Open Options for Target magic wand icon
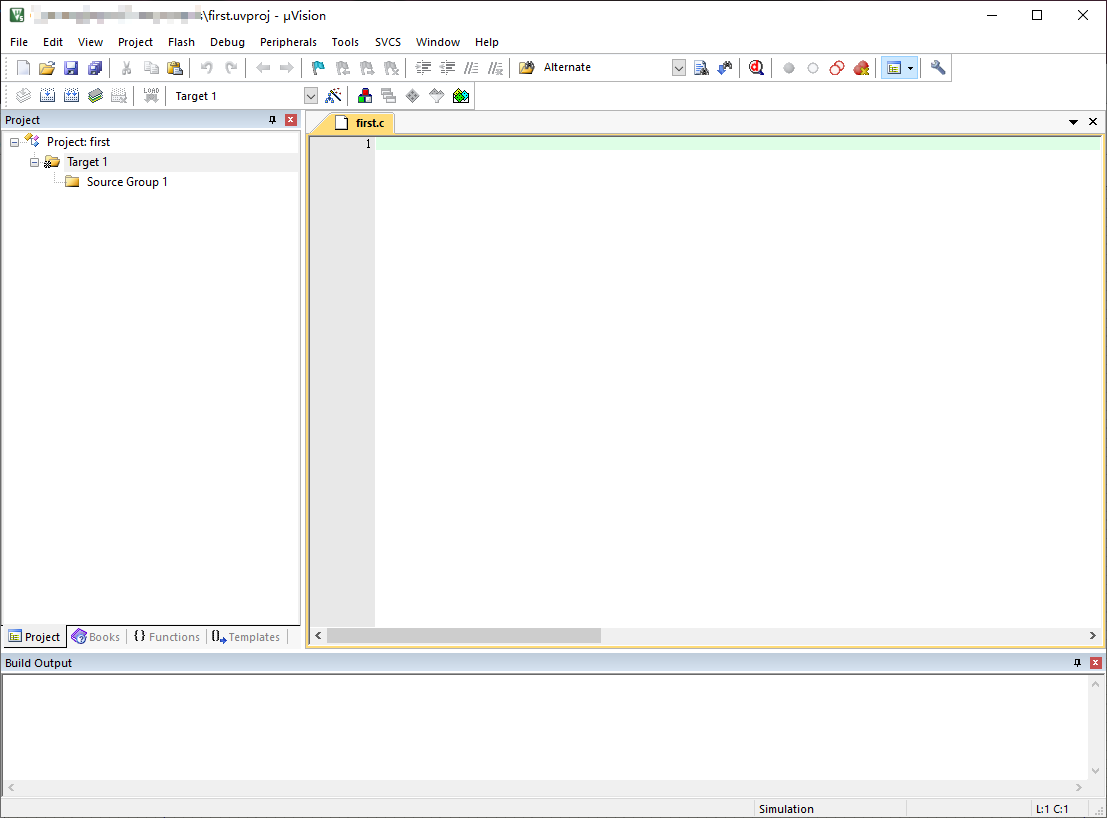The image size is (1107, 818). point(333,95)
